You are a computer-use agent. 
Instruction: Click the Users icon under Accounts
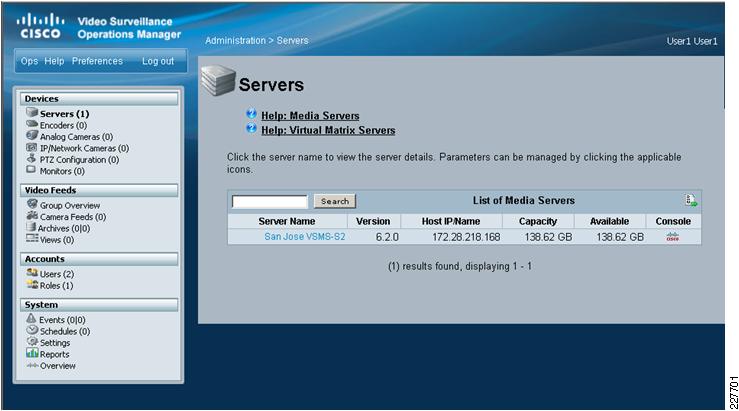click(32, 273)
